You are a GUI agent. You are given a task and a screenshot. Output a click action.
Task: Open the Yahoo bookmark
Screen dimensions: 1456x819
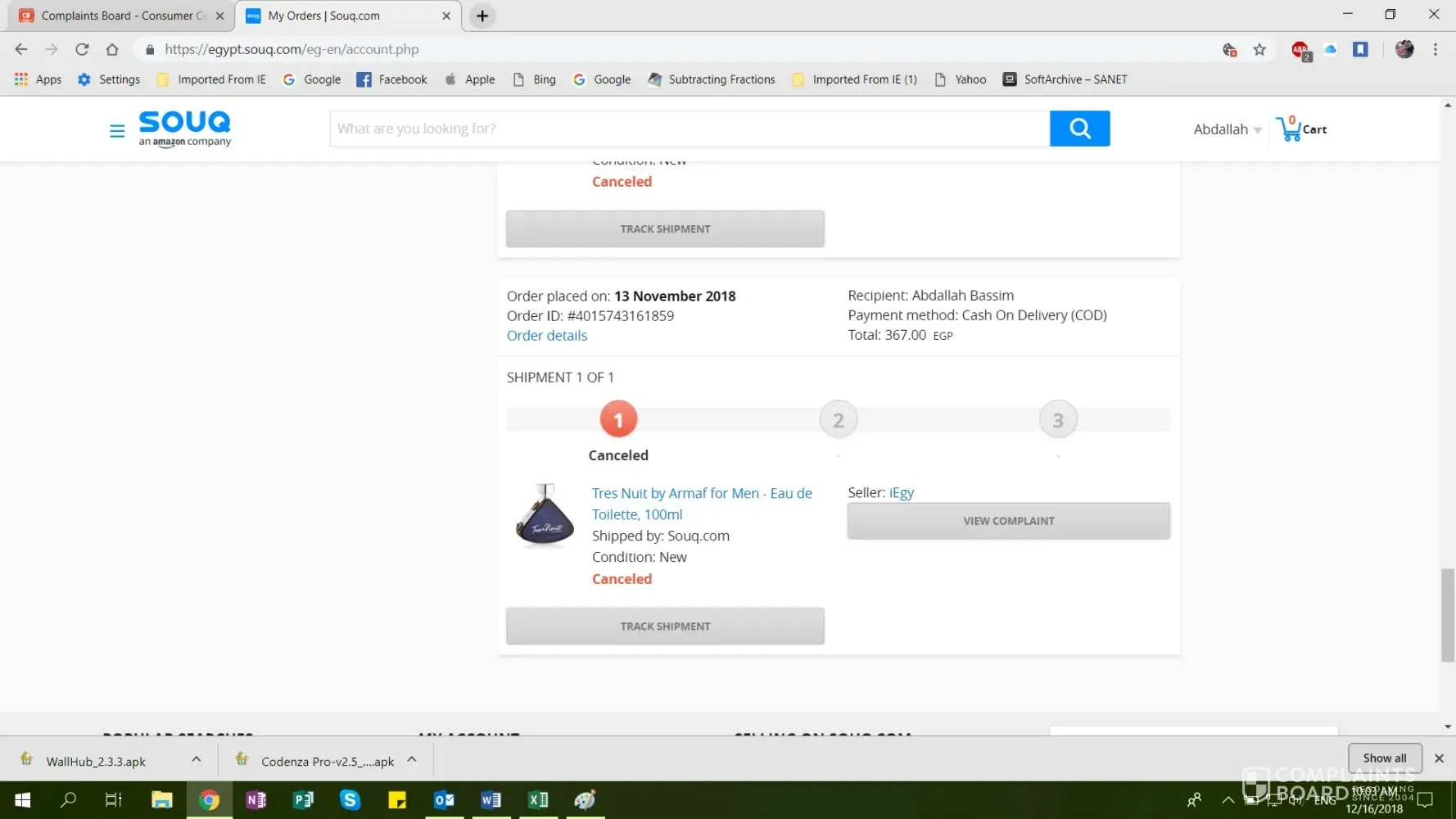pos(961,79)
